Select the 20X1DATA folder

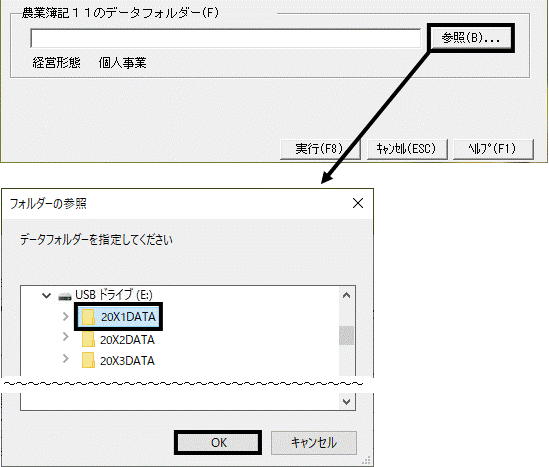point(128,317)
